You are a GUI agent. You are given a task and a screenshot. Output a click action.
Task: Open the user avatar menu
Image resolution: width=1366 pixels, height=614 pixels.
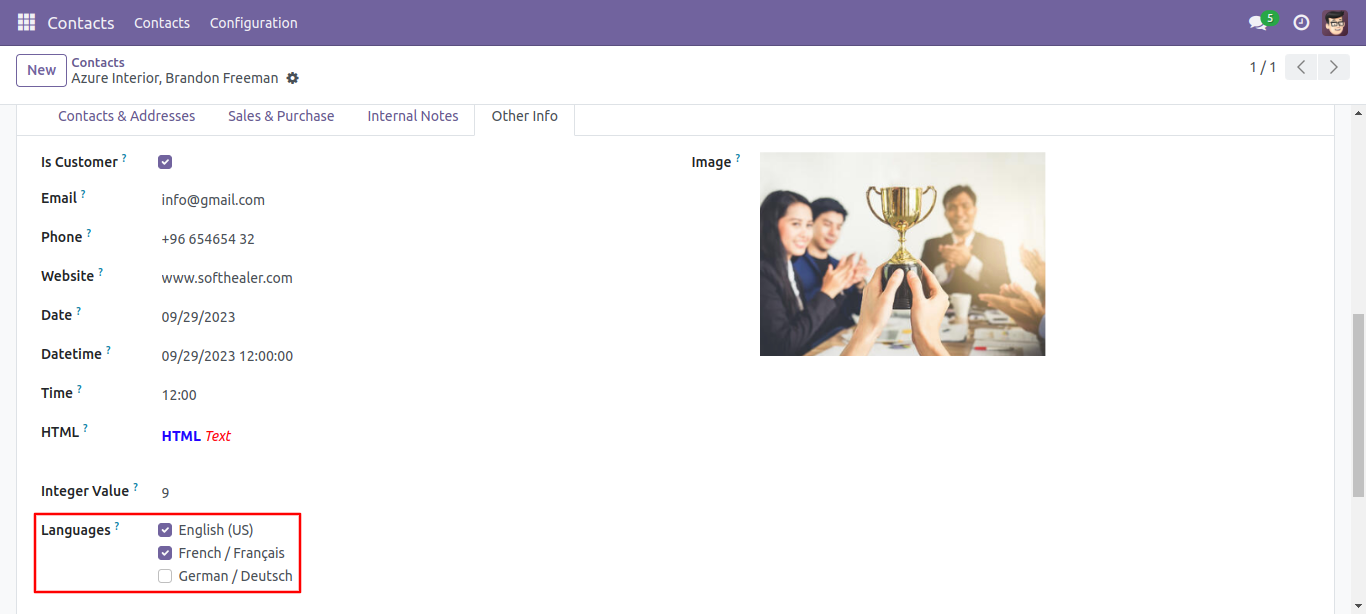tap(1335, 22)
